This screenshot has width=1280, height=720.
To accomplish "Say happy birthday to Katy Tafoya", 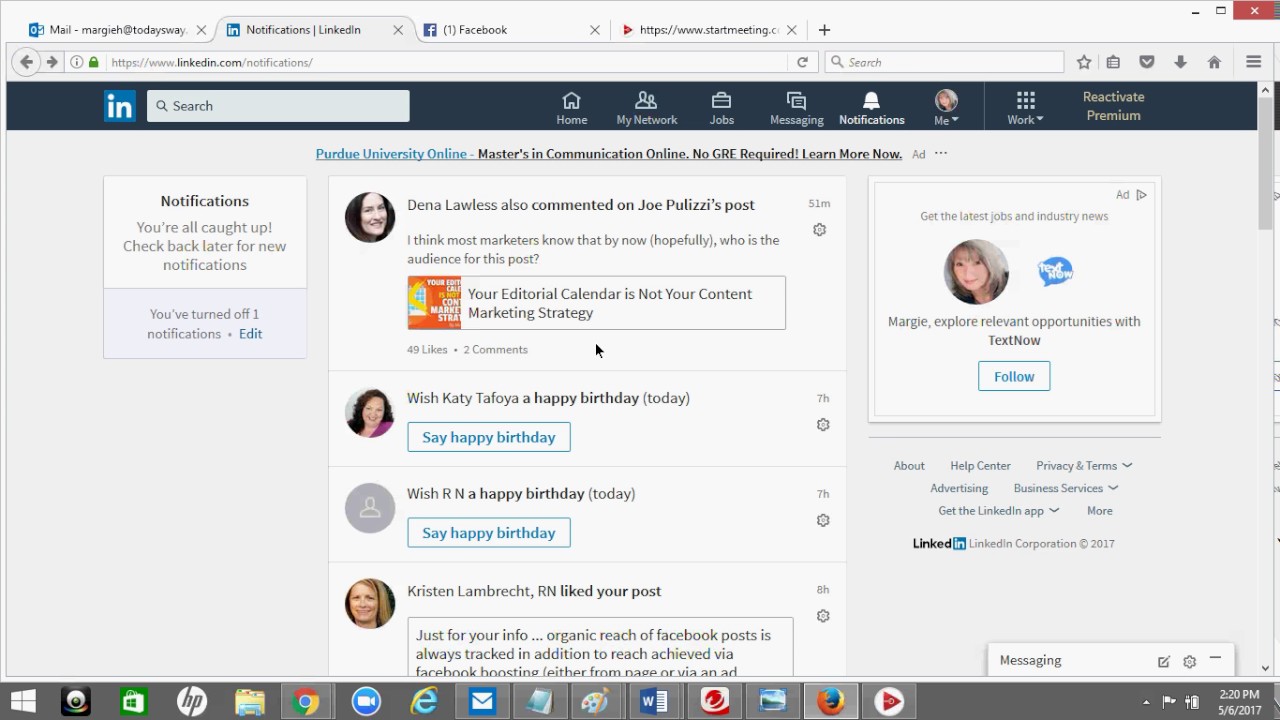I will pos(489,437).
